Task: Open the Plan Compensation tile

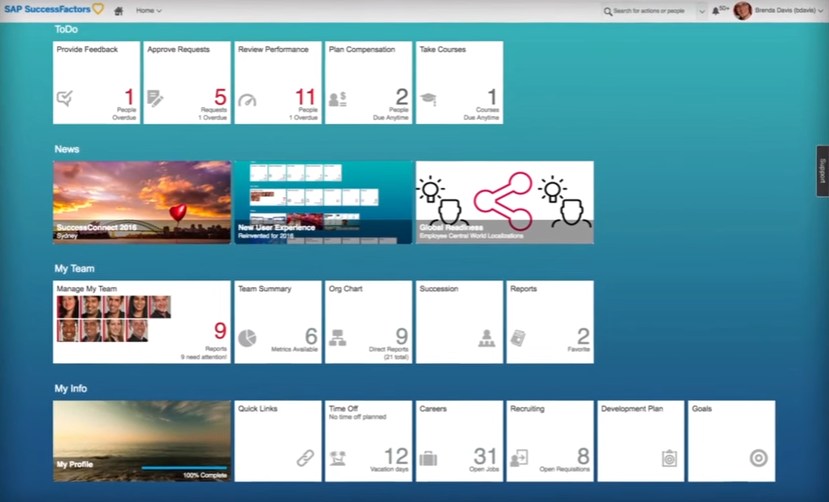Action: pyautogui.click(x=368, y=82)
